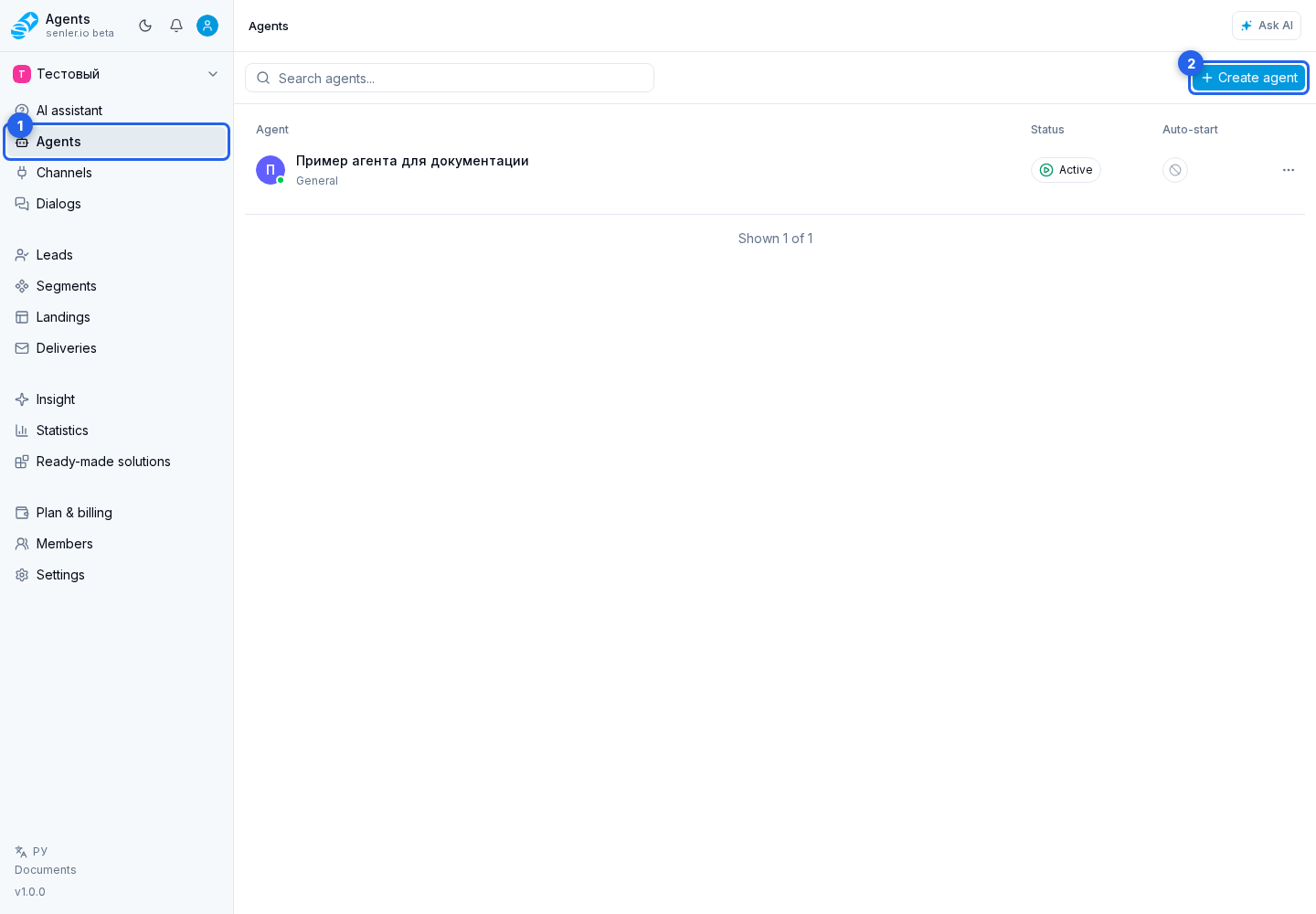Open the Leads section
The width and height of the screenshot is (1316, 914).
117,255
